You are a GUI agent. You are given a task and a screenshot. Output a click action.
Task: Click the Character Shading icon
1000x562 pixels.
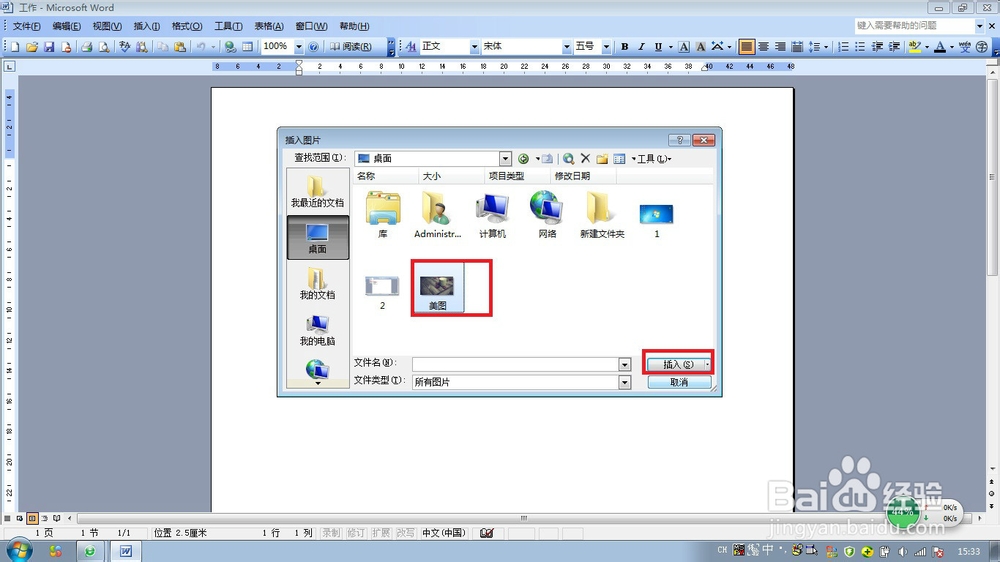pyautogui.click(x=700, y=47)
